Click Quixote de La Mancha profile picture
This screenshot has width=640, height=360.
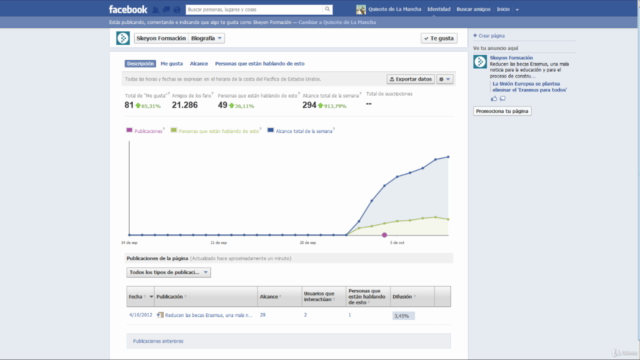tap(361, 9)
